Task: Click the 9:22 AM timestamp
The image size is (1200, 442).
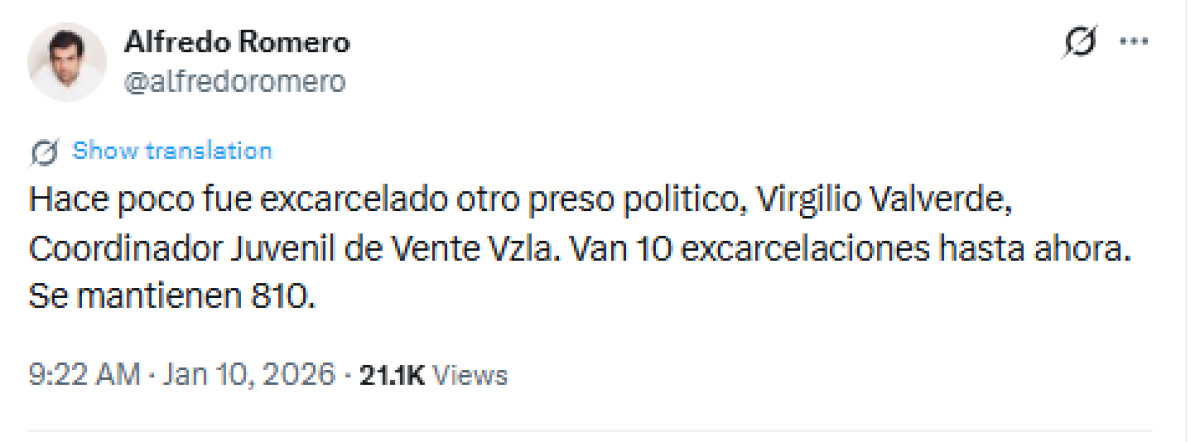Action: [84, 375]
